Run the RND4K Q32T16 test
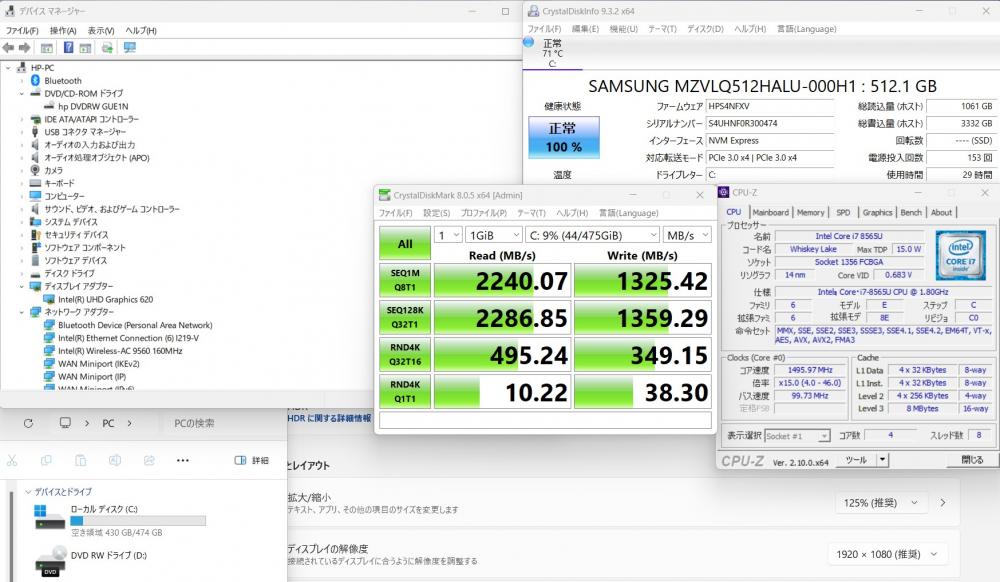The height and width of the screenshot is (582, 1000). (x=405, y=354)
